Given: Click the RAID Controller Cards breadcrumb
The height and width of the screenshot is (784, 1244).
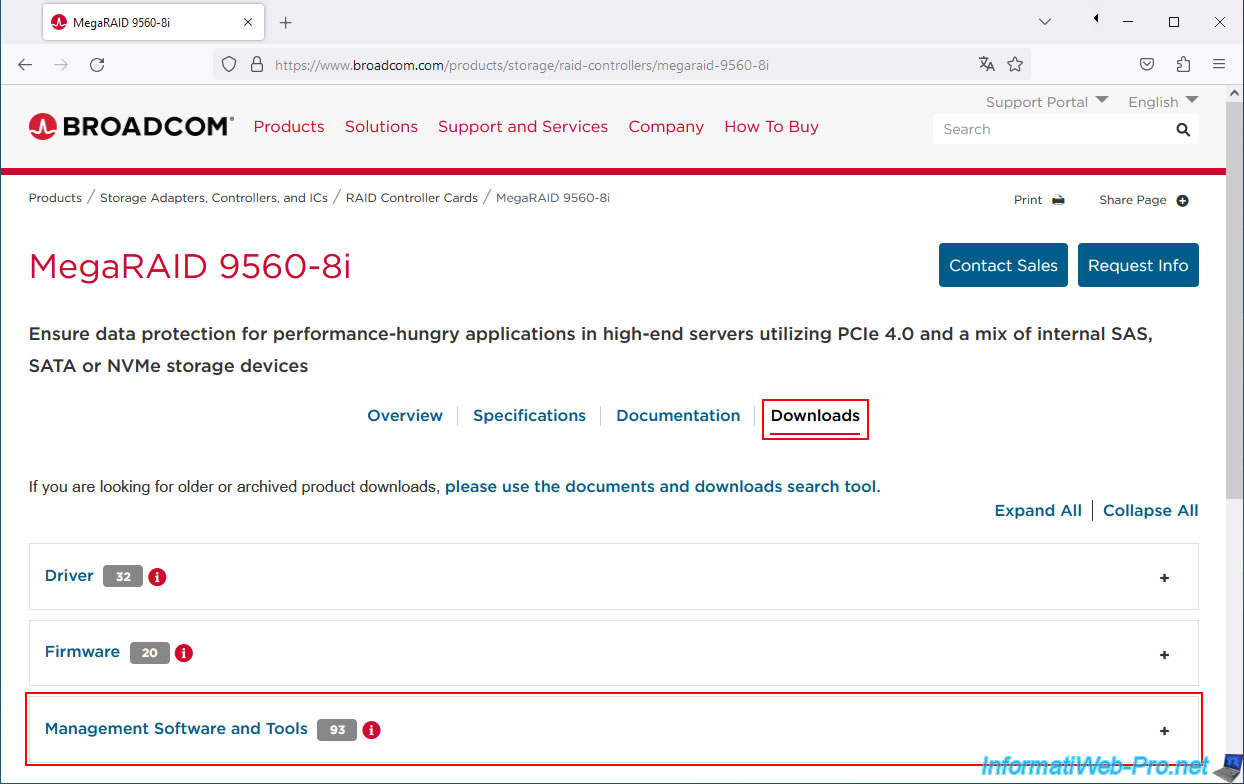Looking at the screenshot, I should 412,198.
